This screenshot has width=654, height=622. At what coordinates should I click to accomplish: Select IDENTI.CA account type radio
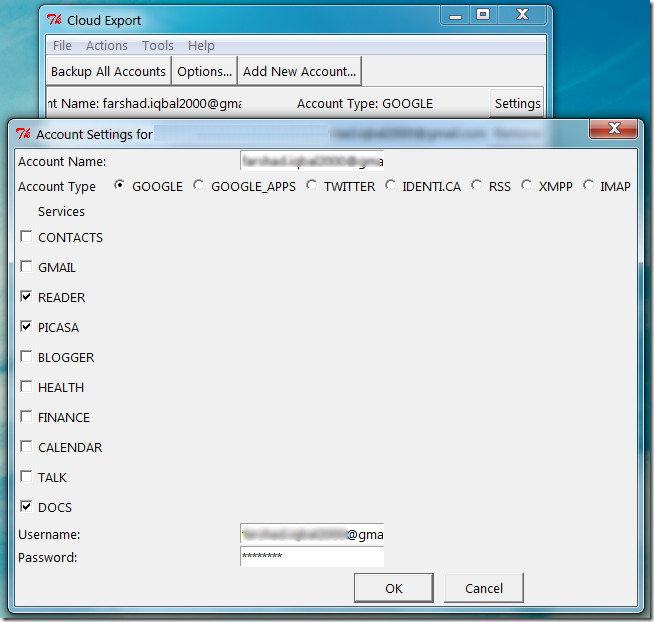point(390,185)
